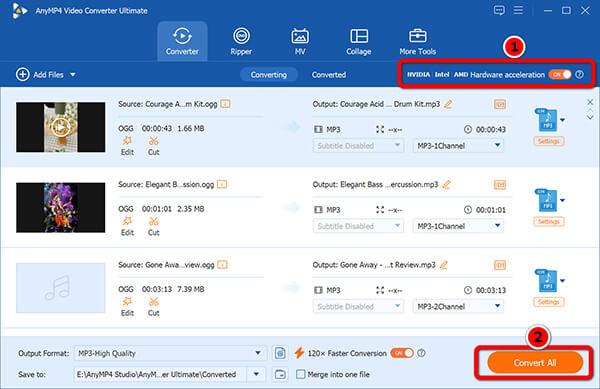Open metadata editor for Elegant Bass output
Image resolution: width=600 pixels, height=389 pixels.
[x=500, y=184]
